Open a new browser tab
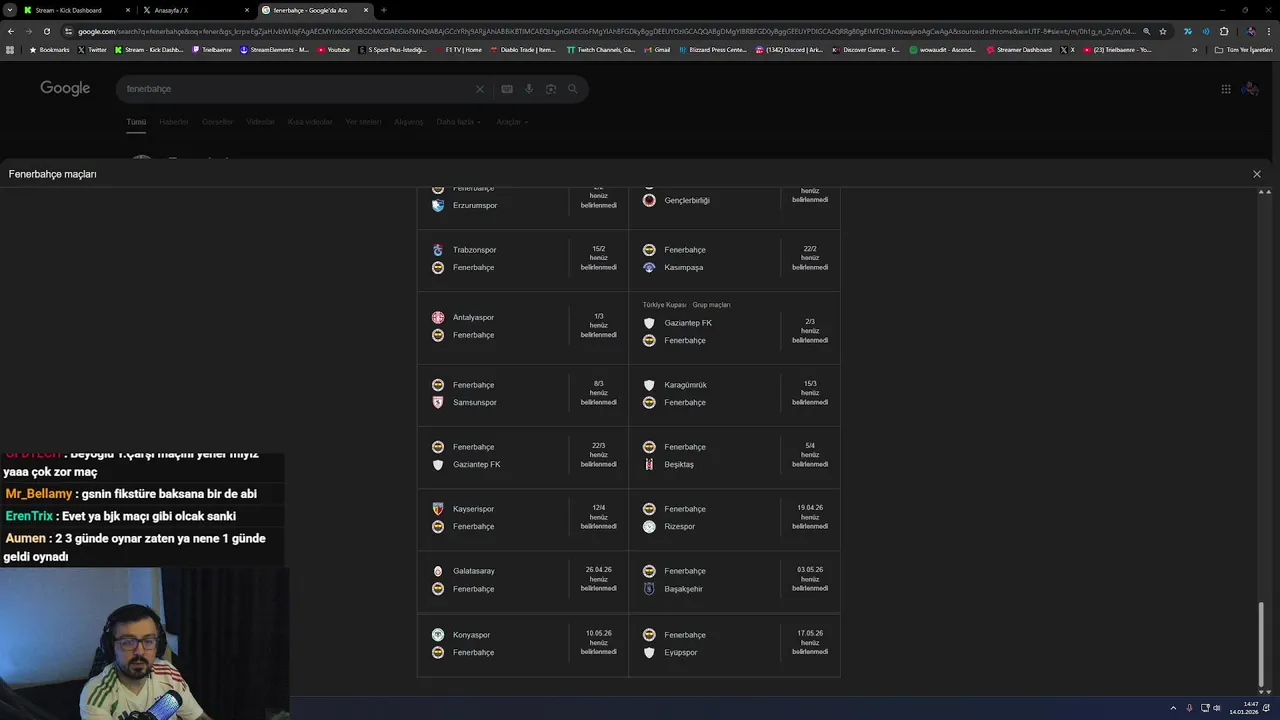 click(384, 10)
